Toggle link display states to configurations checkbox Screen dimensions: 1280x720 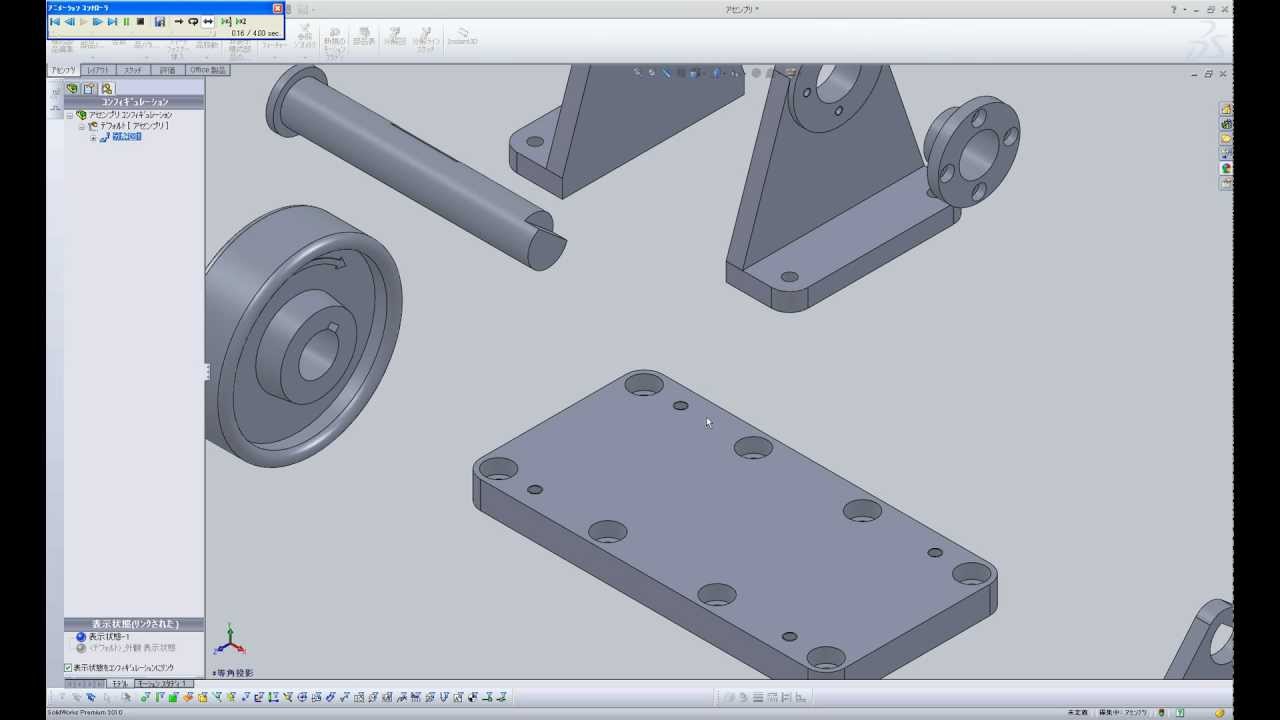click(x=68, y=668)
